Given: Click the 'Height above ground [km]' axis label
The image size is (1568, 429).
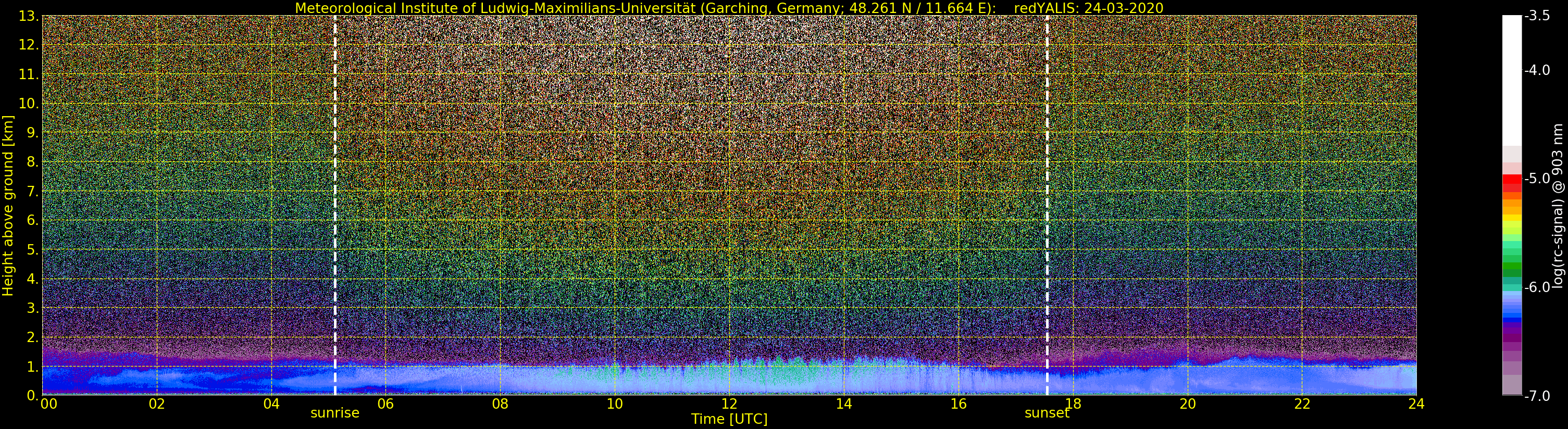Looking at the screenshot, I should click(8, 205).
